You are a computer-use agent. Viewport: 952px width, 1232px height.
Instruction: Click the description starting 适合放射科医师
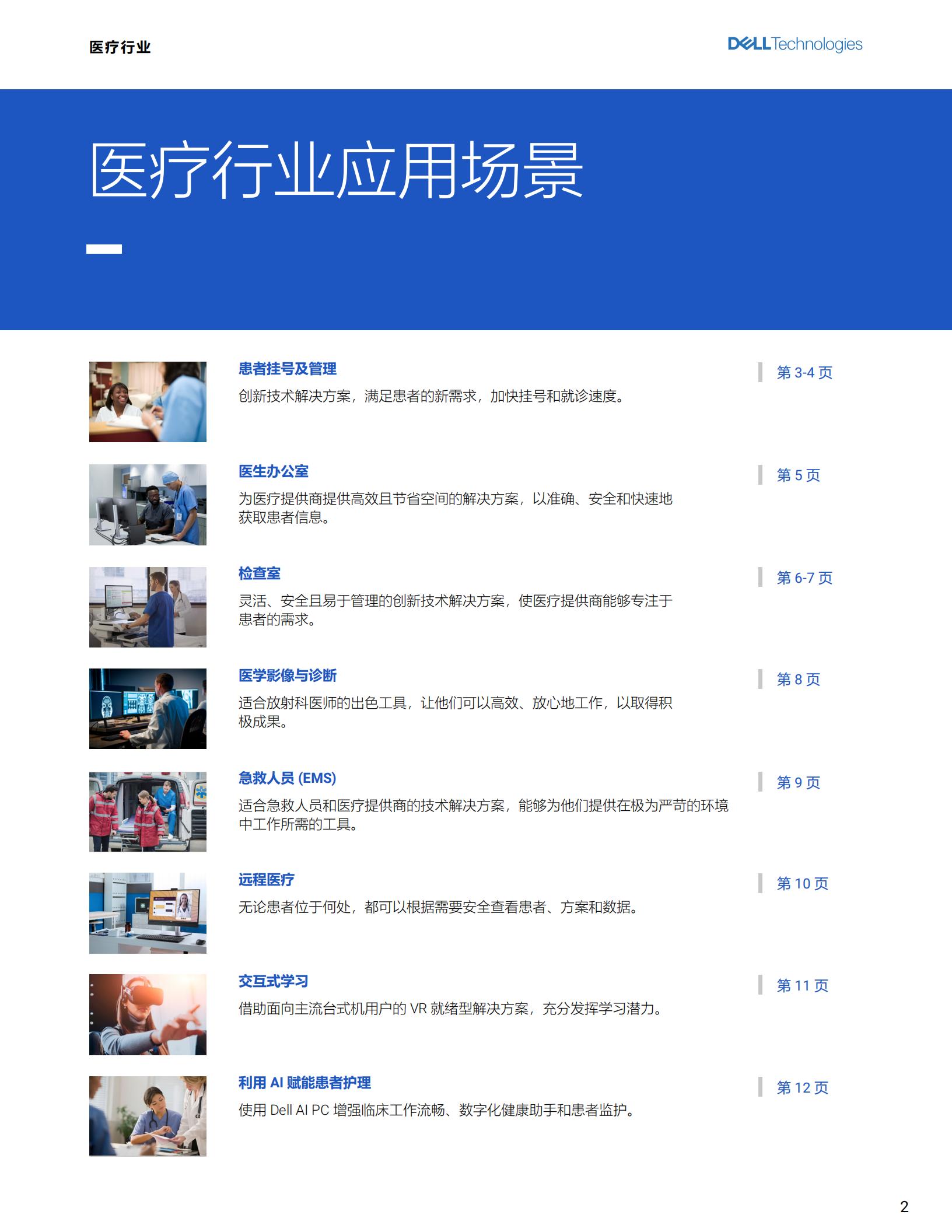(x=456, y=712)
